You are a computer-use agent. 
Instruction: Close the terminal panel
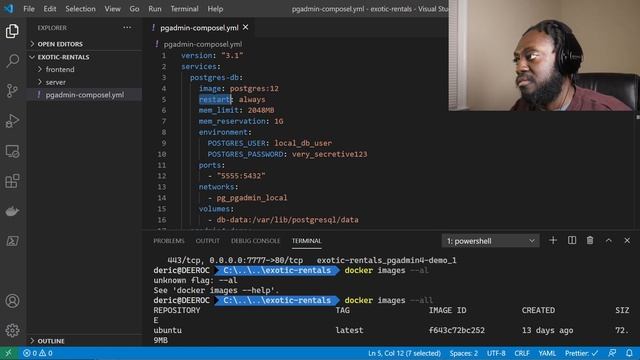[x=627, y=240]
